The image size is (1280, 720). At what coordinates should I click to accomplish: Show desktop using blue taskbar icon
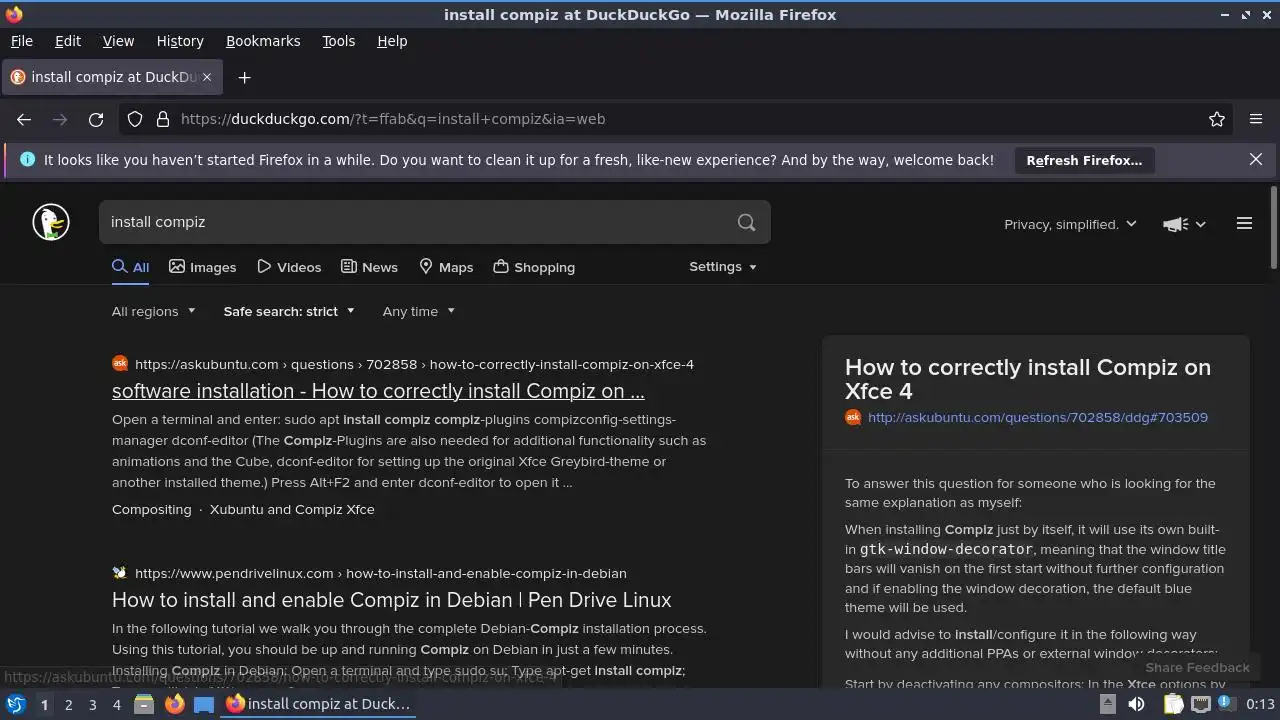point(204,704)
